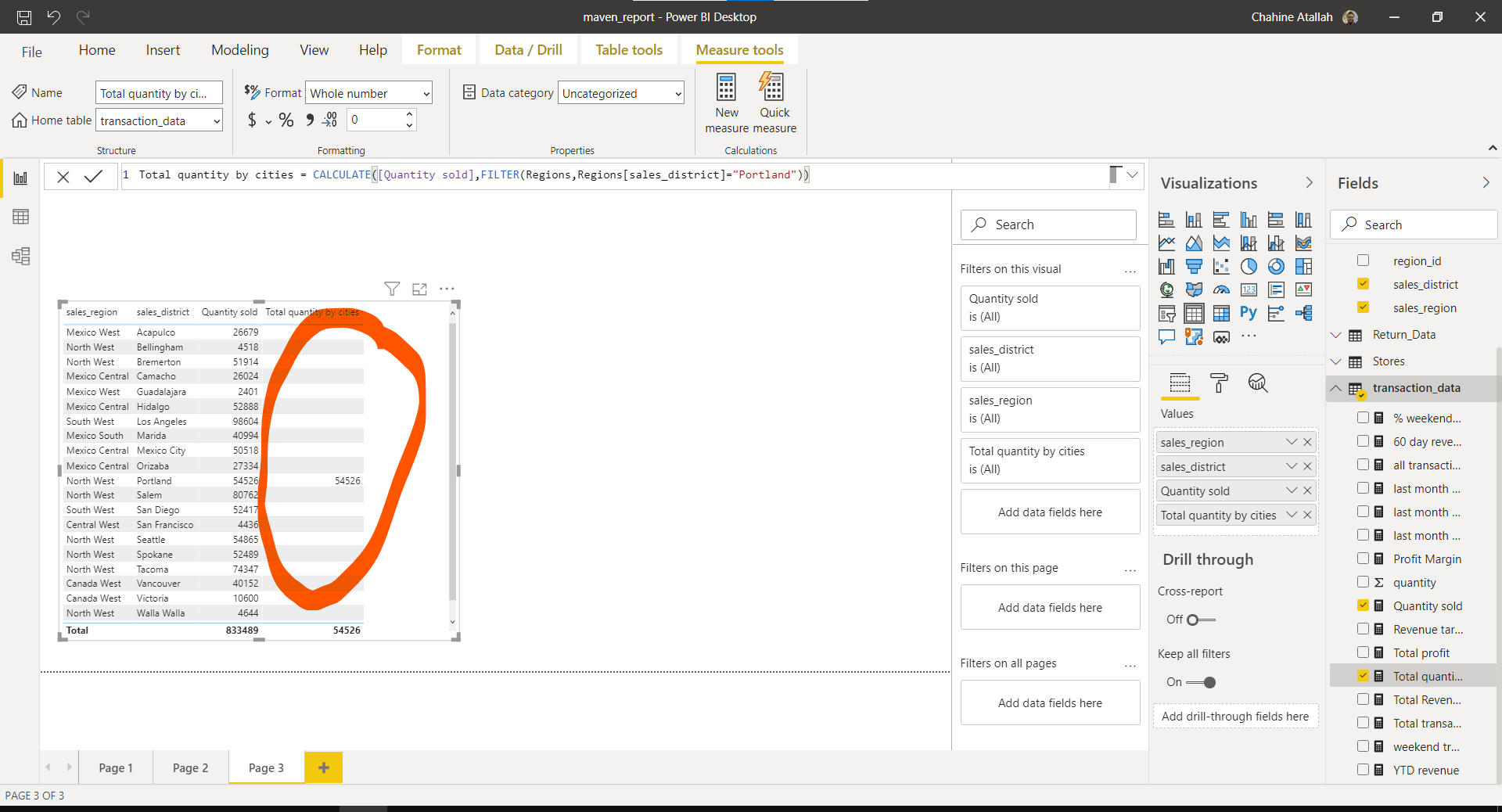This screenshot has height=812, width=1502.
Task: Open the Table tools ribbon tab
Action: [629, 50]
